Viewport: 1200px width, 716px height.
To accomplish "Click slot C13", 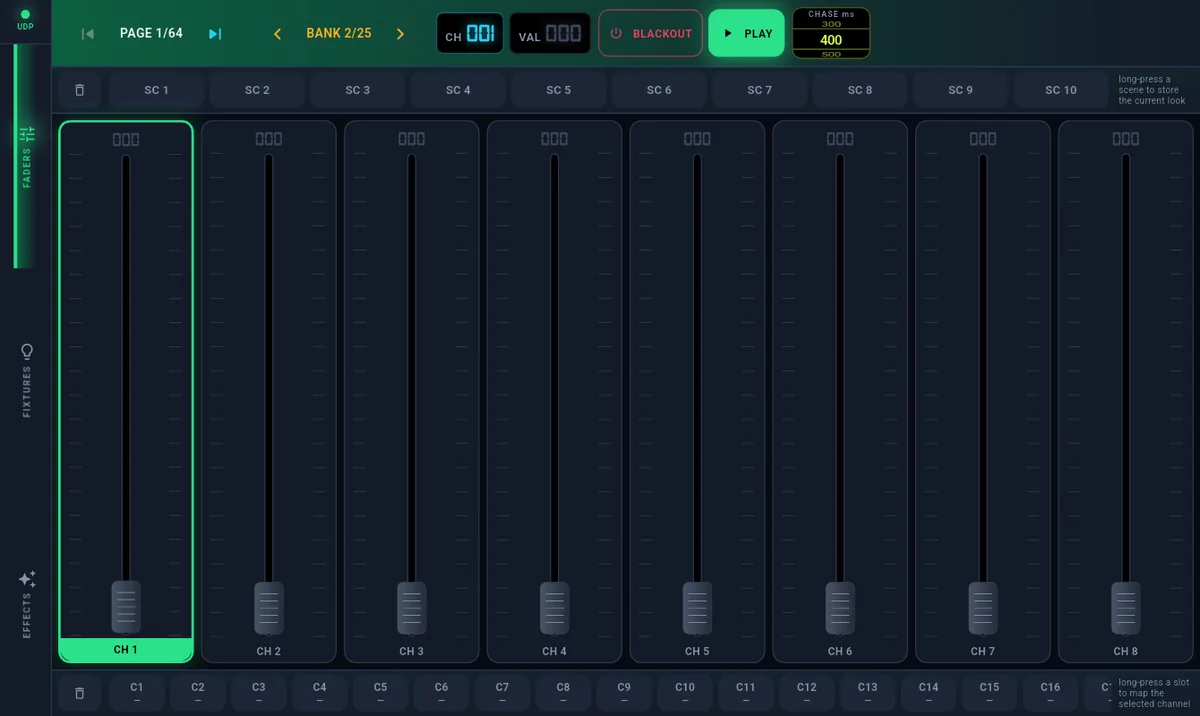I will tap(868, 693).
